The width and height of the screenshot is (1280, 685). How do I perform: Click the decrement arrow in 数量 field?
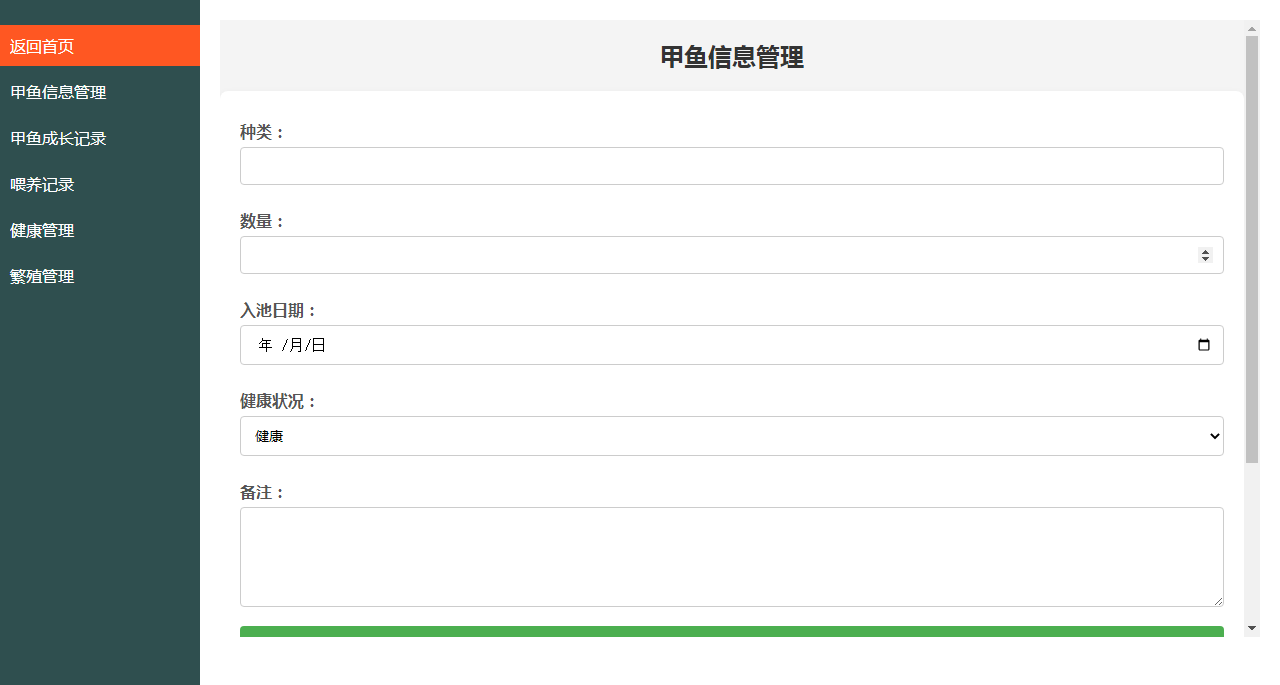[x=1205, y=259]
